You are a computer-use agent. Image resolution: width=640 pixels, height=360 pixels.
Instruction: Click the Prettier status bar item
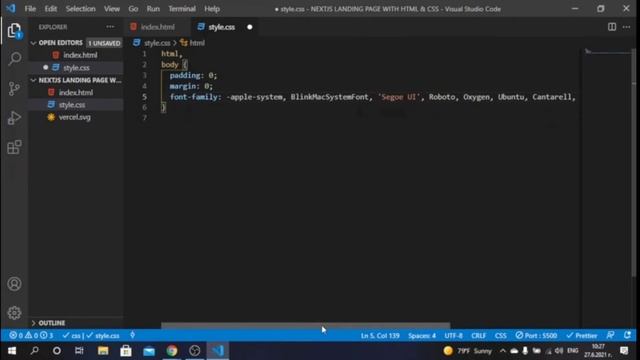point(582,336)
